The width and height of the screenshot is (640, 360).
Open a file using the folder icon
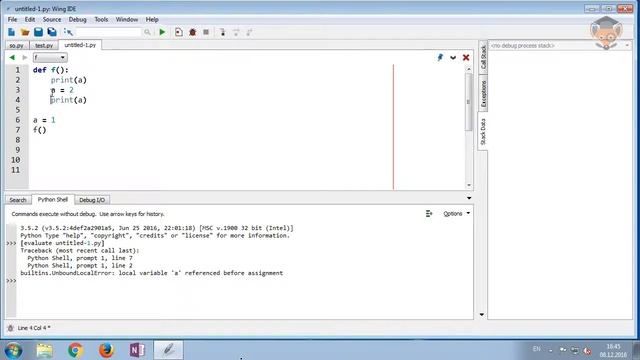point(25,32)
